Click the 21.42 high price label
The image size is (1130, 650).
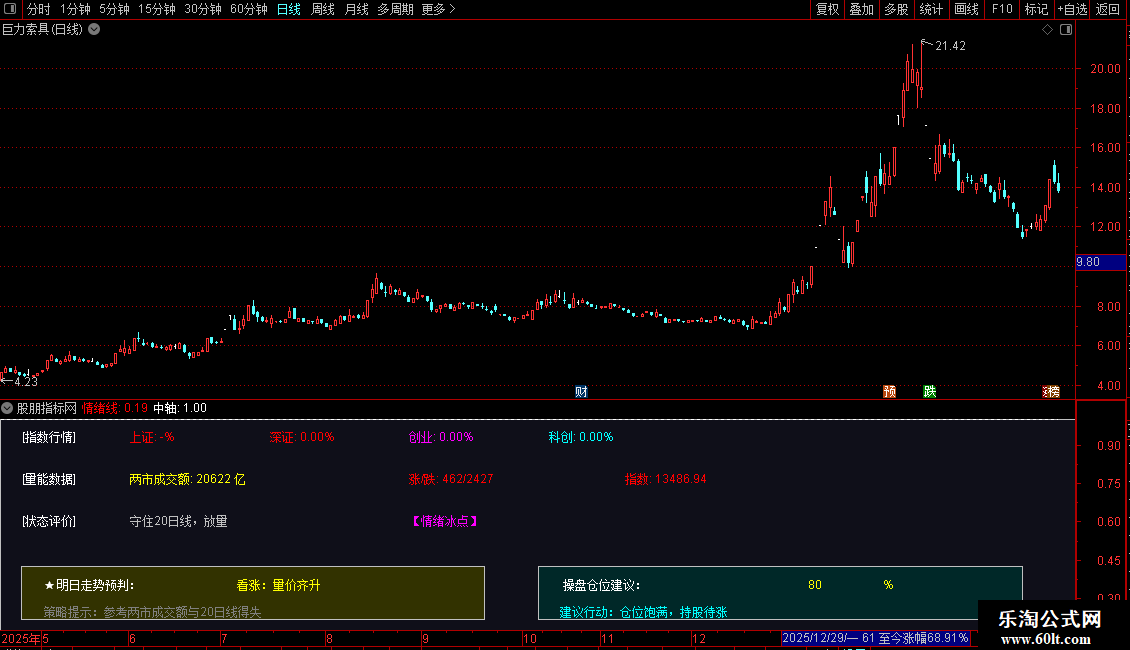[x=950, y=45]
